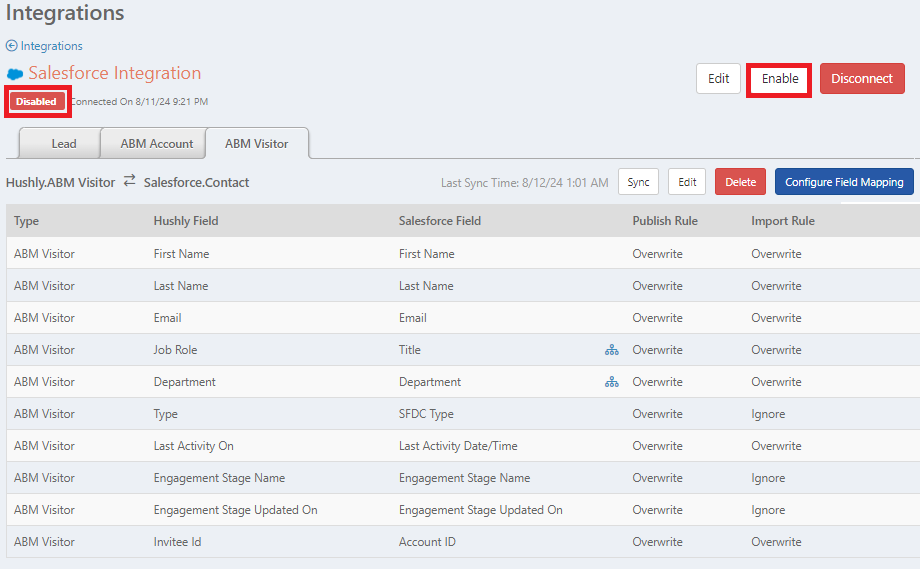Click 'Ignore' in Engagement Stage Name row
This screenshot has width=920, height=569.
click(x=768, y=478)
